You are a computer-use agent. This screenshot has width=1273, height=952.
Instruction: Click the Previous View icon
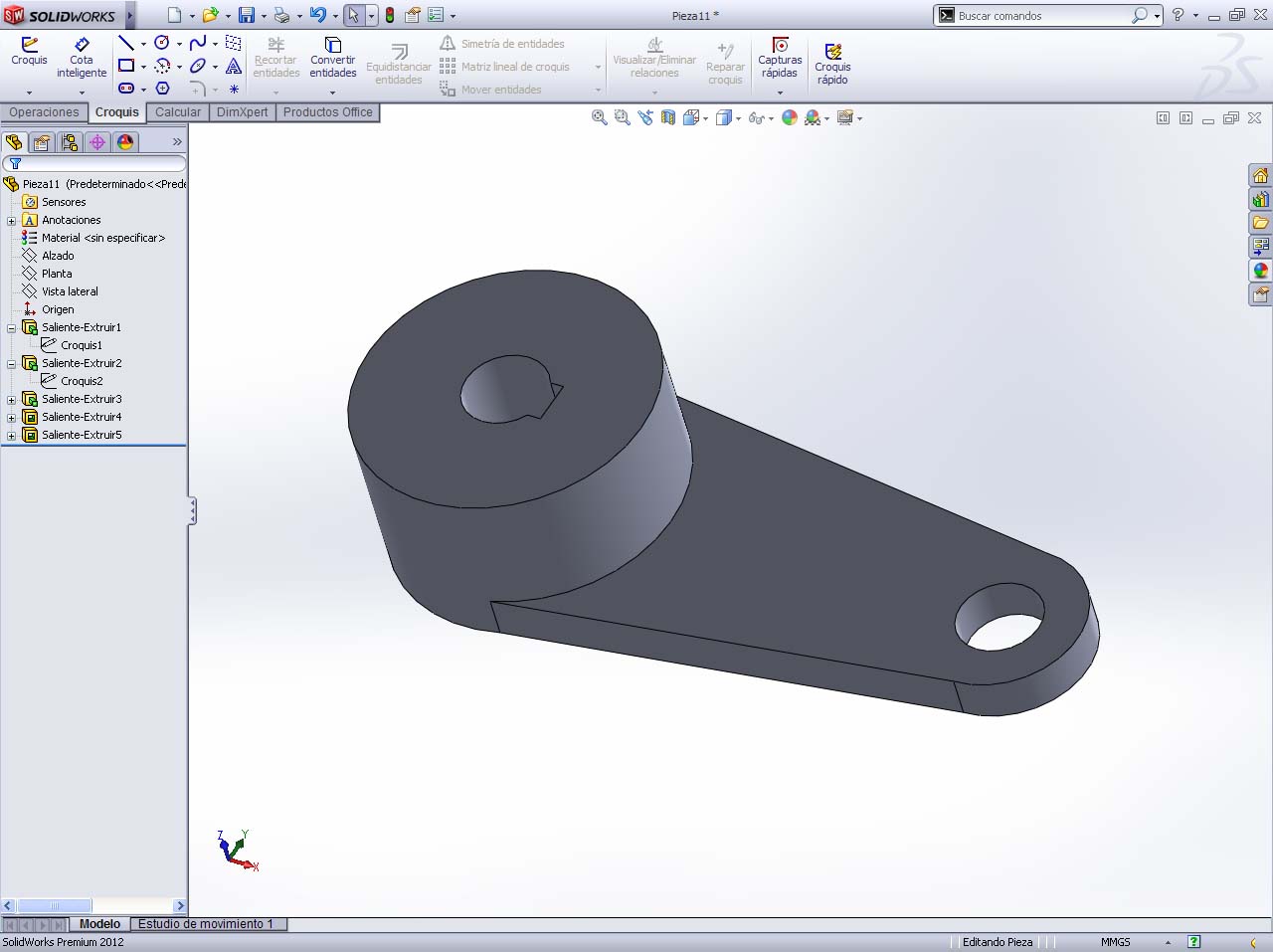click(x=645, y=117)
